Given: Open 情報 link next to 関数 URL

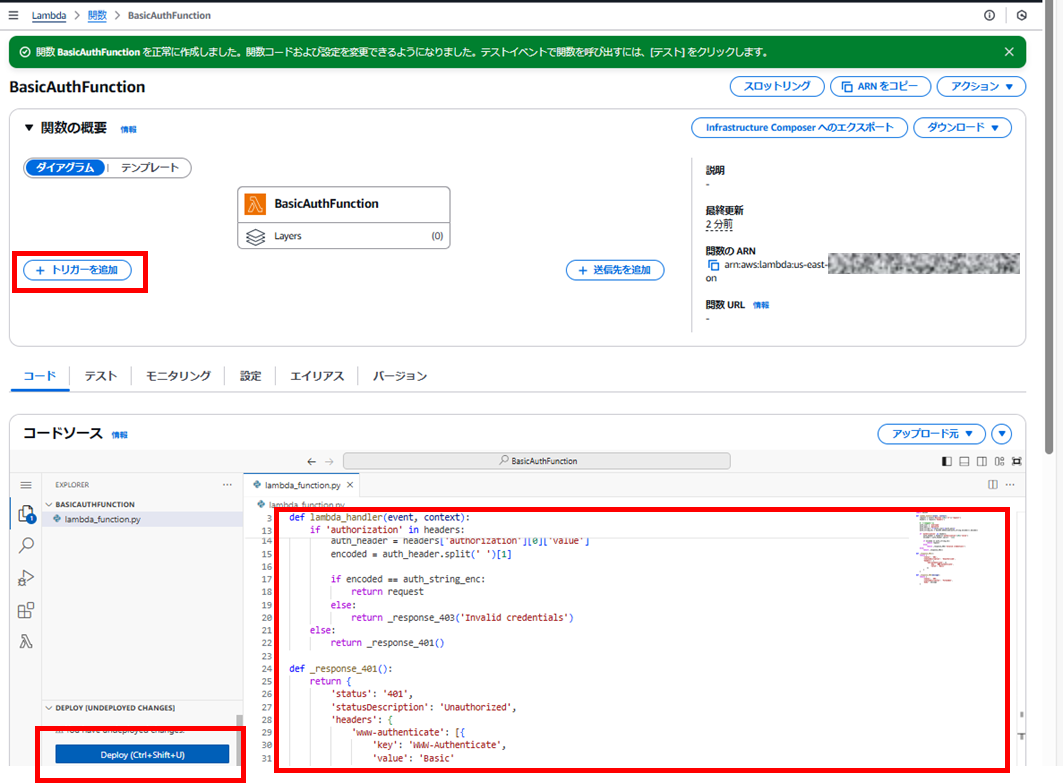Looking at the screenshot, I should [x=761, y=305].
